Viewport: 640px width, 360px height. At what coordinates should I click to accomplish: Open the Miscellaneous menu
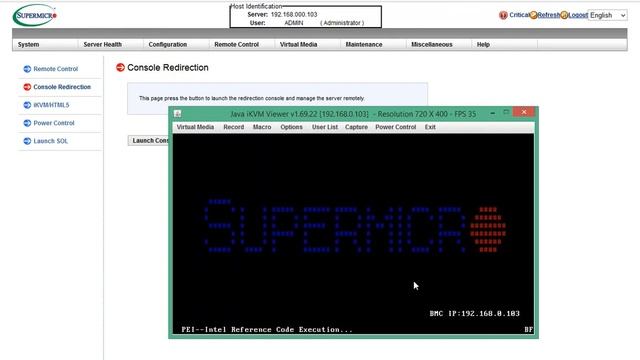[432, 44]
